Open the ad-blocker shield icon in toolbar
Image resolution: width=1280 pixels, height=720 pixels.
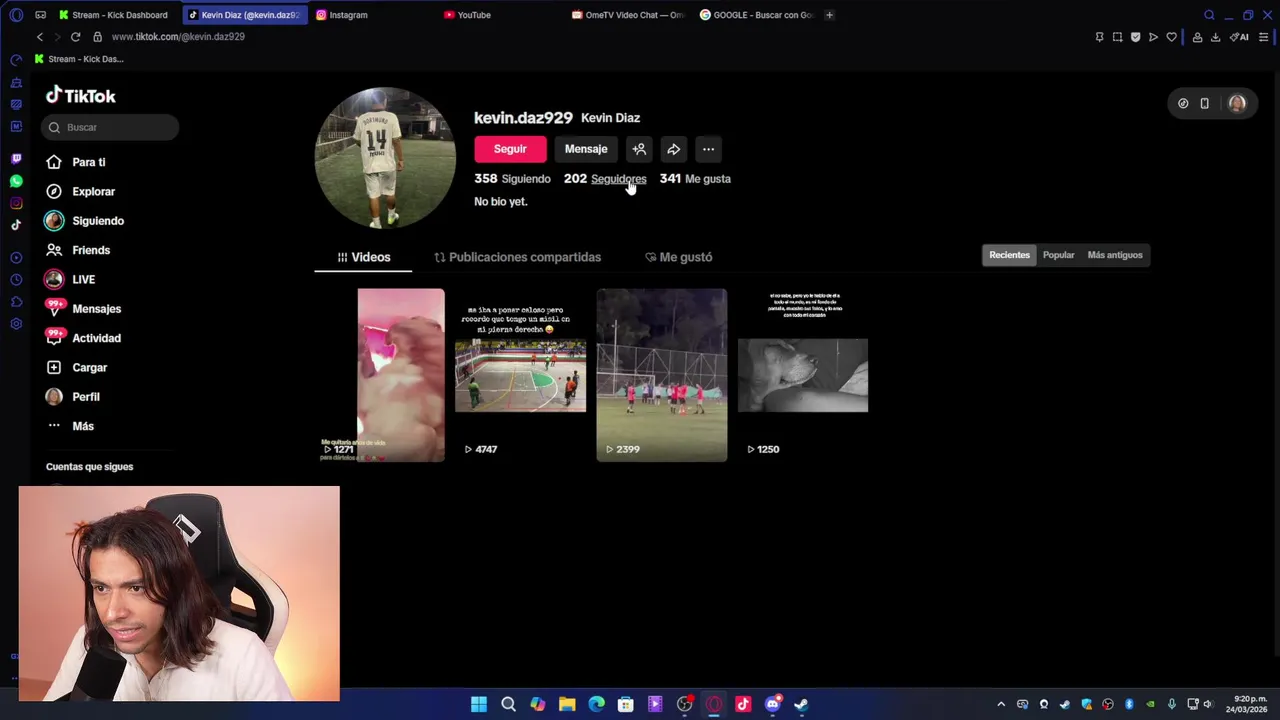1135,37
